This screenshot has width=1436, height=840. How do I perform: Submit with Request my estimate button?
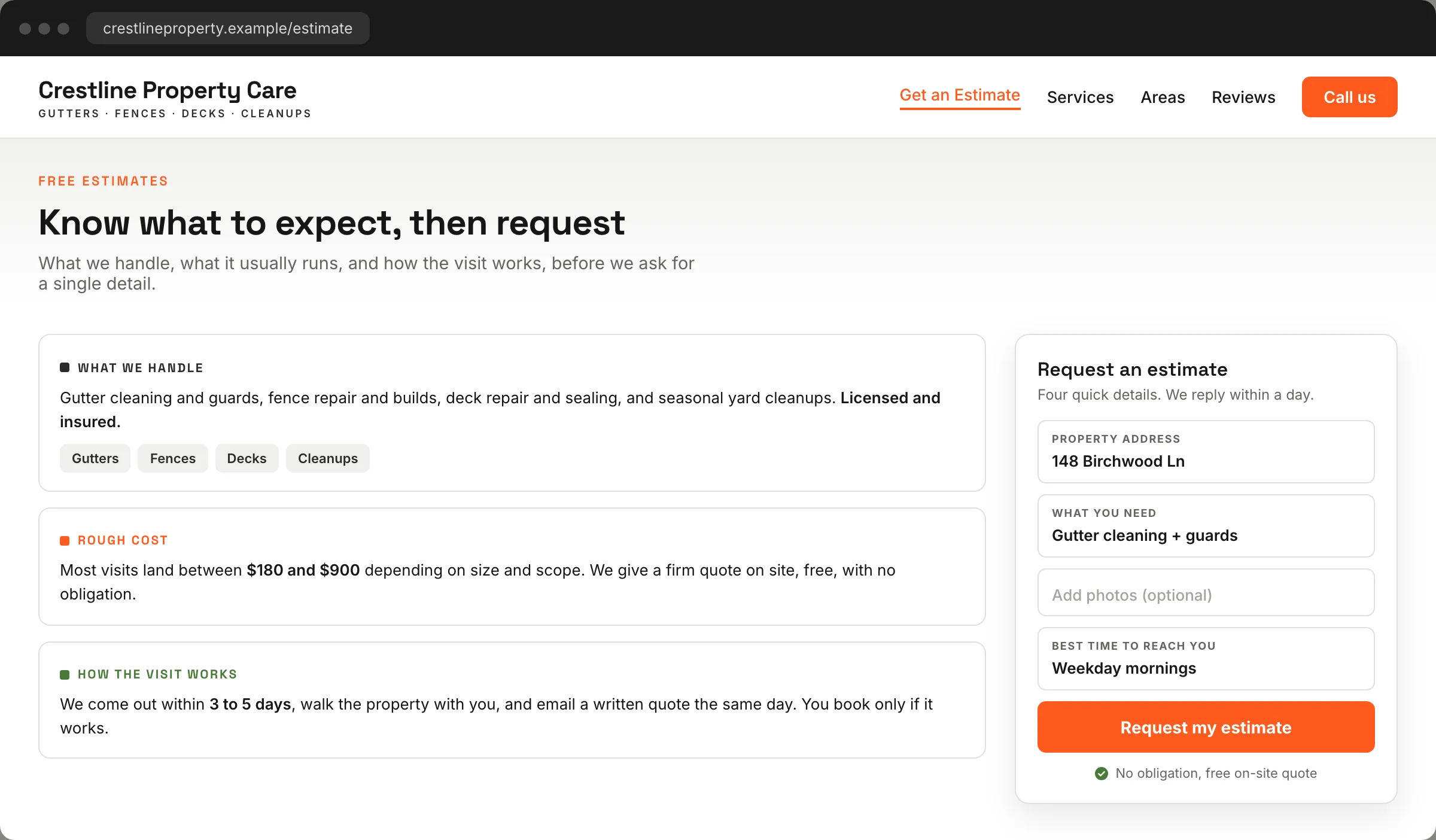click(x=1206, y=727)
